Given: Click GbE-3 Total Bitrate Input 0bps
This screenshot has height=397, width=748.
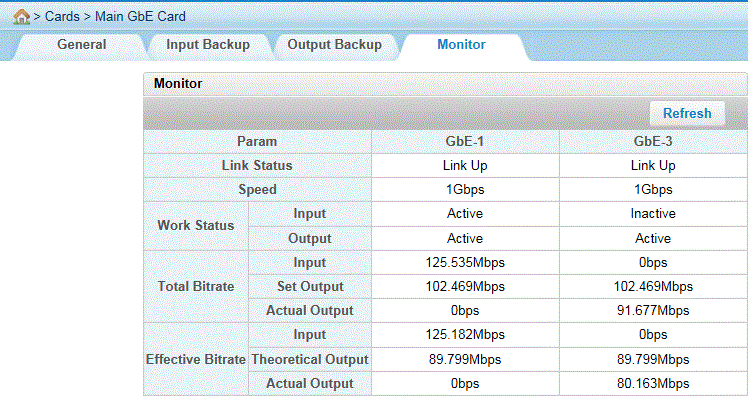Looking at the screenshot, I should point(653,262).
